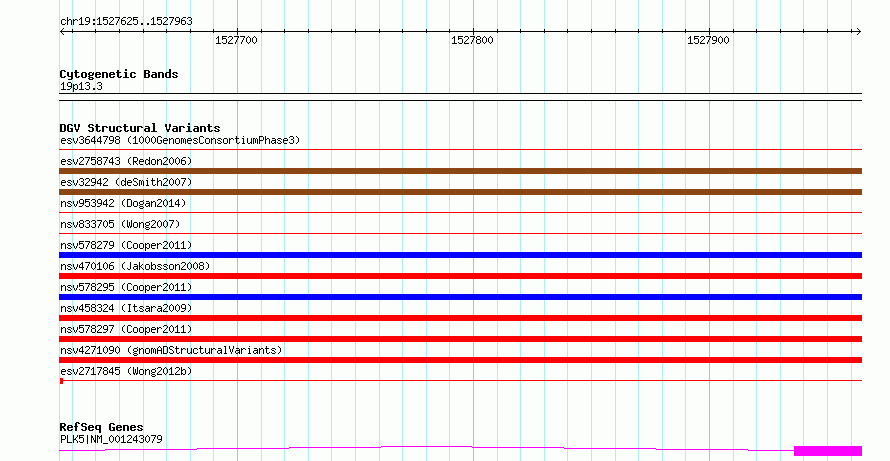Image resolution: width=890 pixels, height=461 pixels.
Task: Open variant esv3644798 (1000GenomesConsortiumPhase3) label
Action: (x=180, y=140)
